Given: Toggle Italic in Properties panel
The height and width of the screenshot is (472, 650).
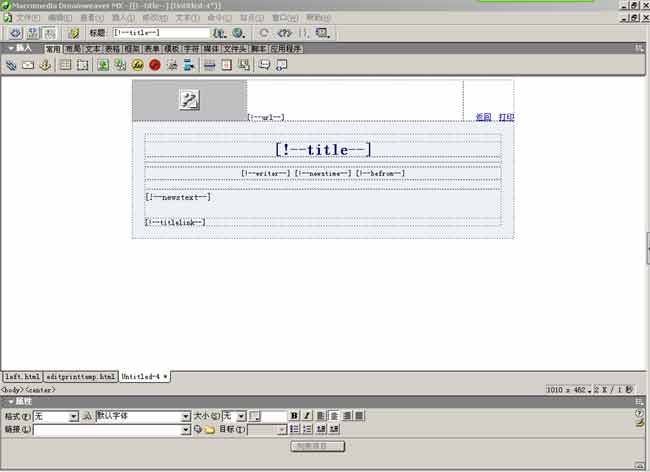Looking at the screenshot, I should [x=307, y=415].
